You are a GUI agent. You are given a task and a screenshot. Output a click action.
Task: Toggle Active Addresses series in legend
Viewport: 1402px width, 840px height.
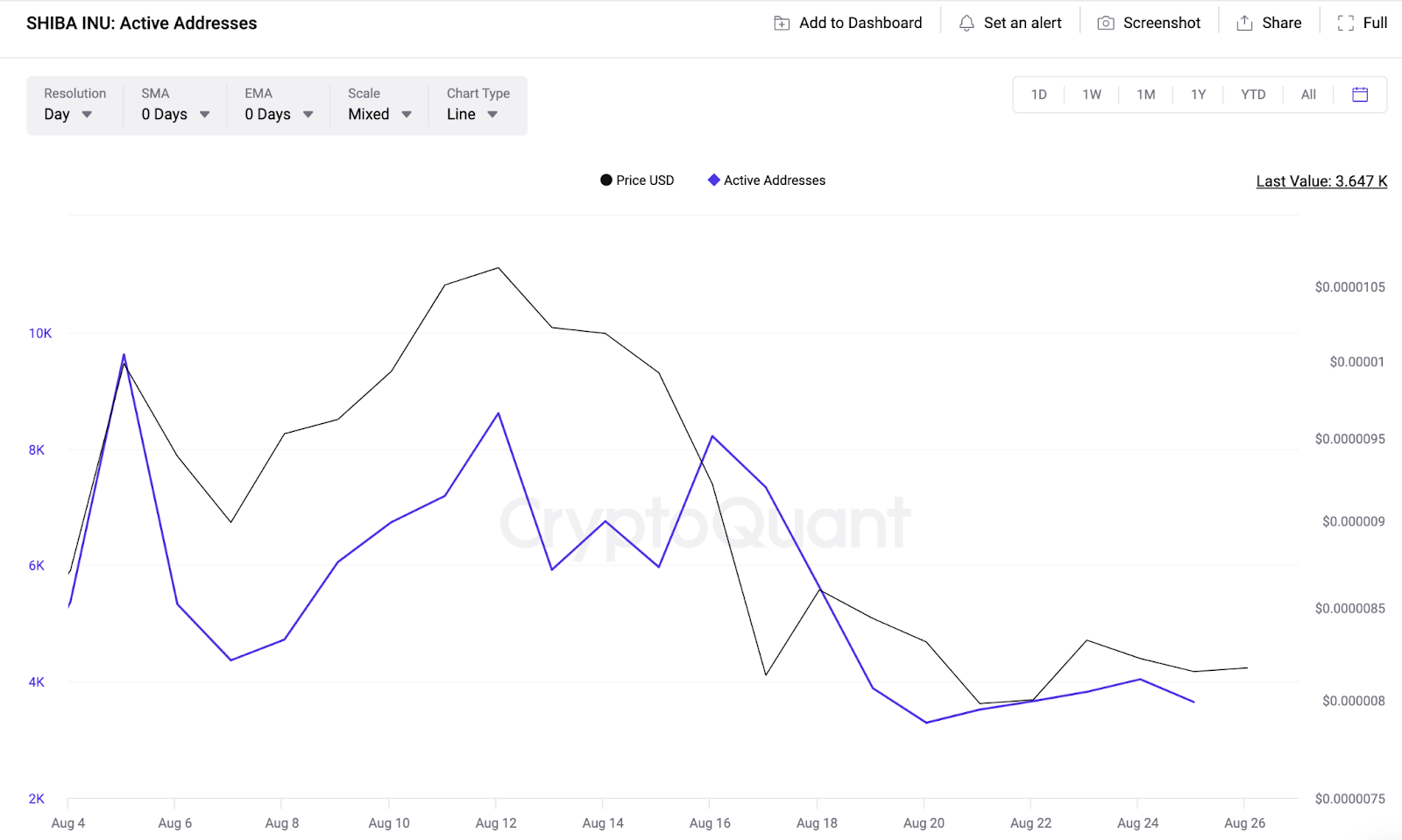[767, 180]
